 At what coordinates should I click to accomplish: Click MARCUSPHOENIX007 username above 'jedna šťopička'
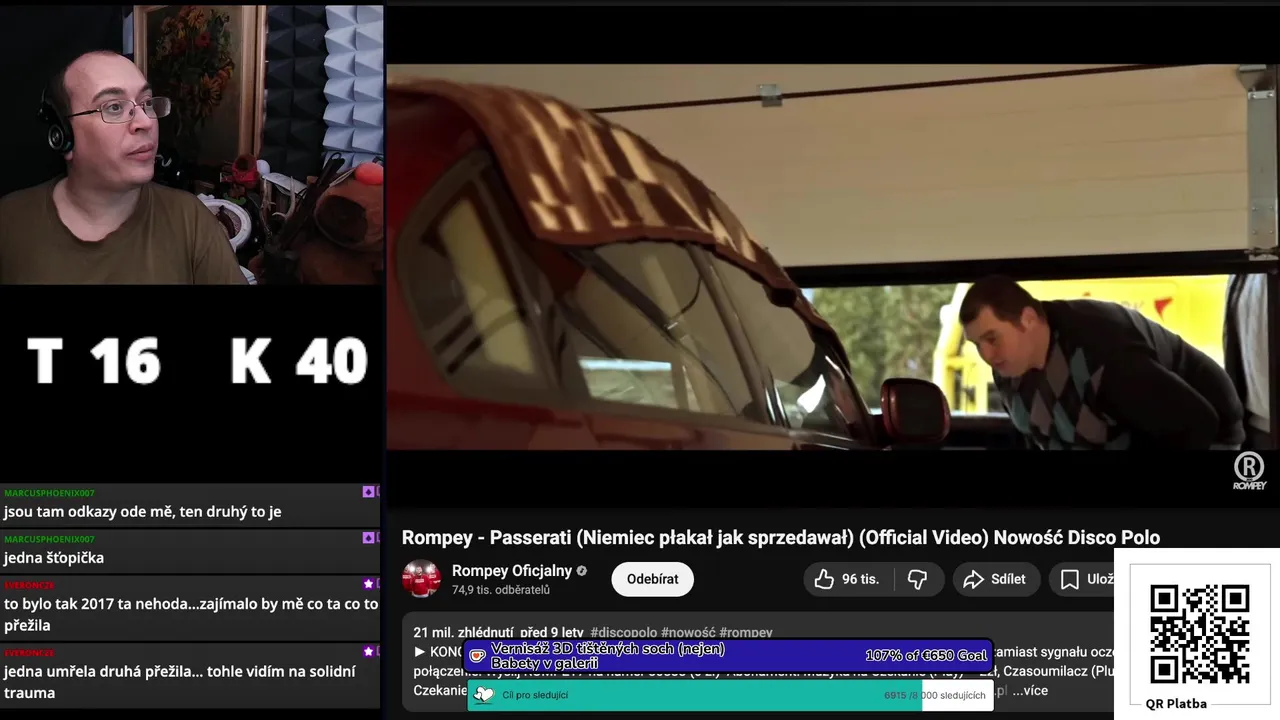click(x=49, y=539)
